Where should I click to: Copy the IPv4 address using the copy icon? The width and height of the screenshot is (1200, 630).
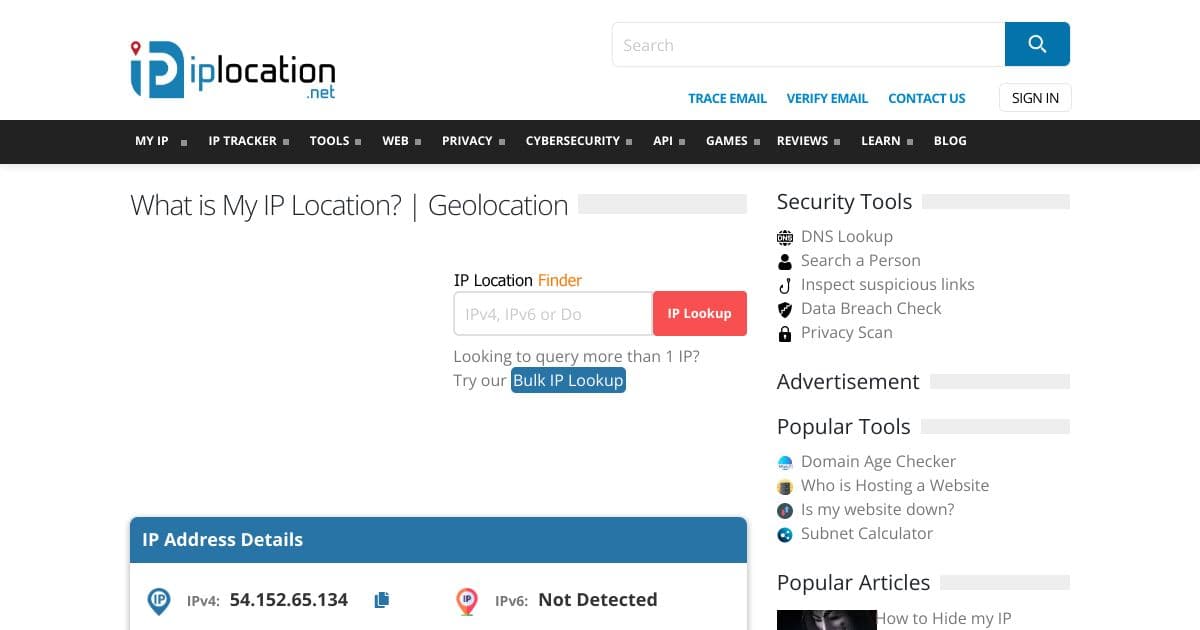click(x=381, y=598)
